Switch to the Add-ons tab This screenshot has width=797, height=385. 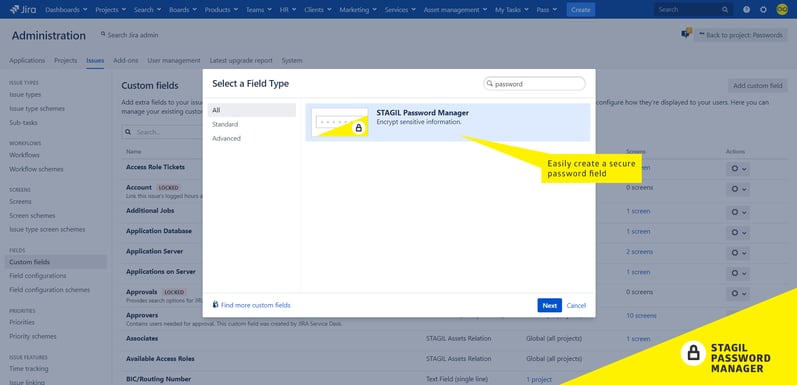coord(126,61)
